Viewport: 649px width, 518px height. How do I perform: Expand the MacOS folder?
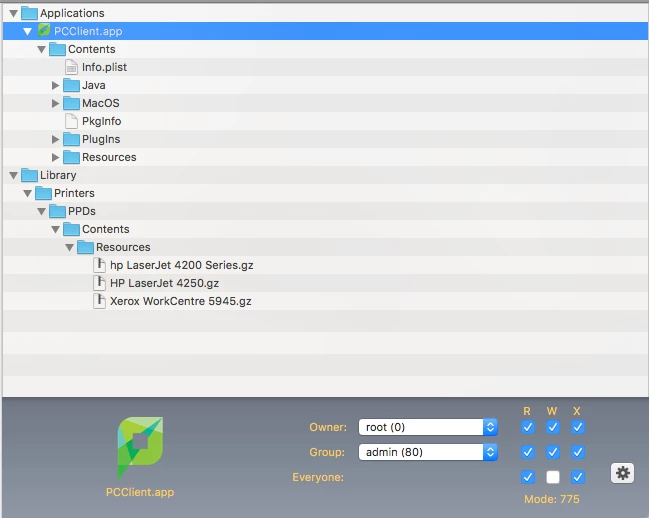(55, 103)
